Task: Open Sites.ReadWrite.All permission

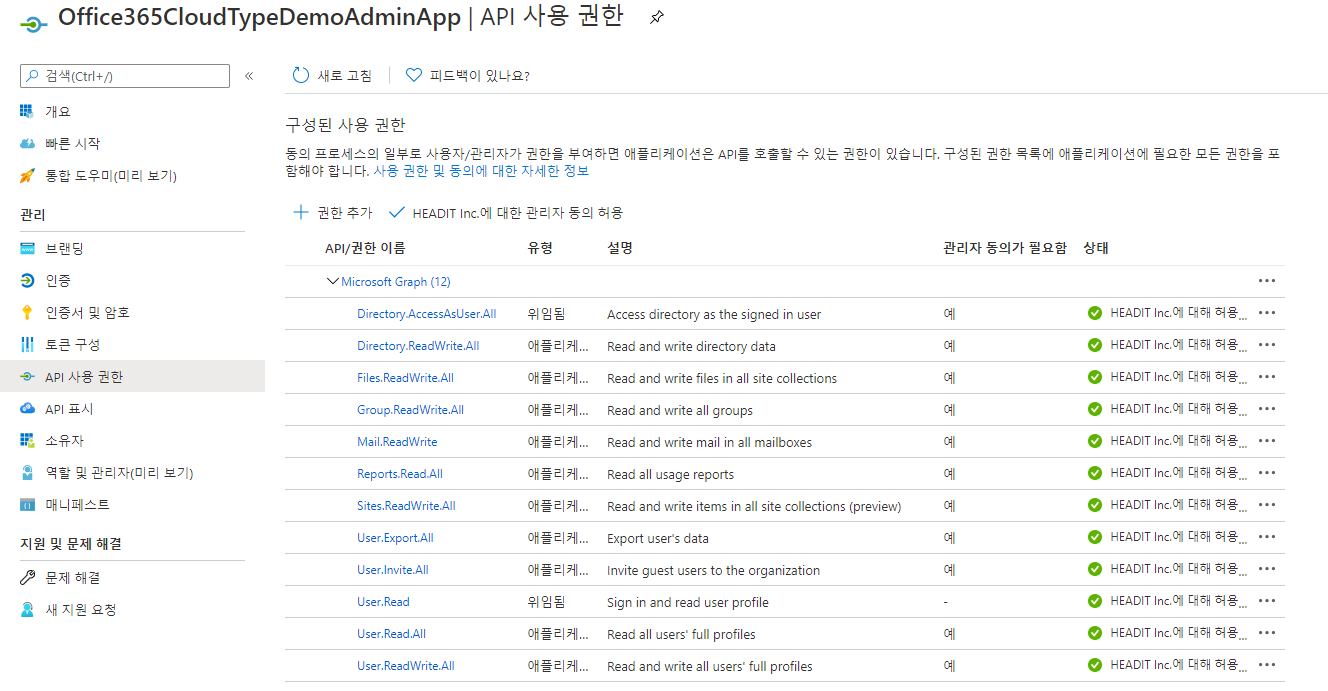Action: [x=406, y=506]
